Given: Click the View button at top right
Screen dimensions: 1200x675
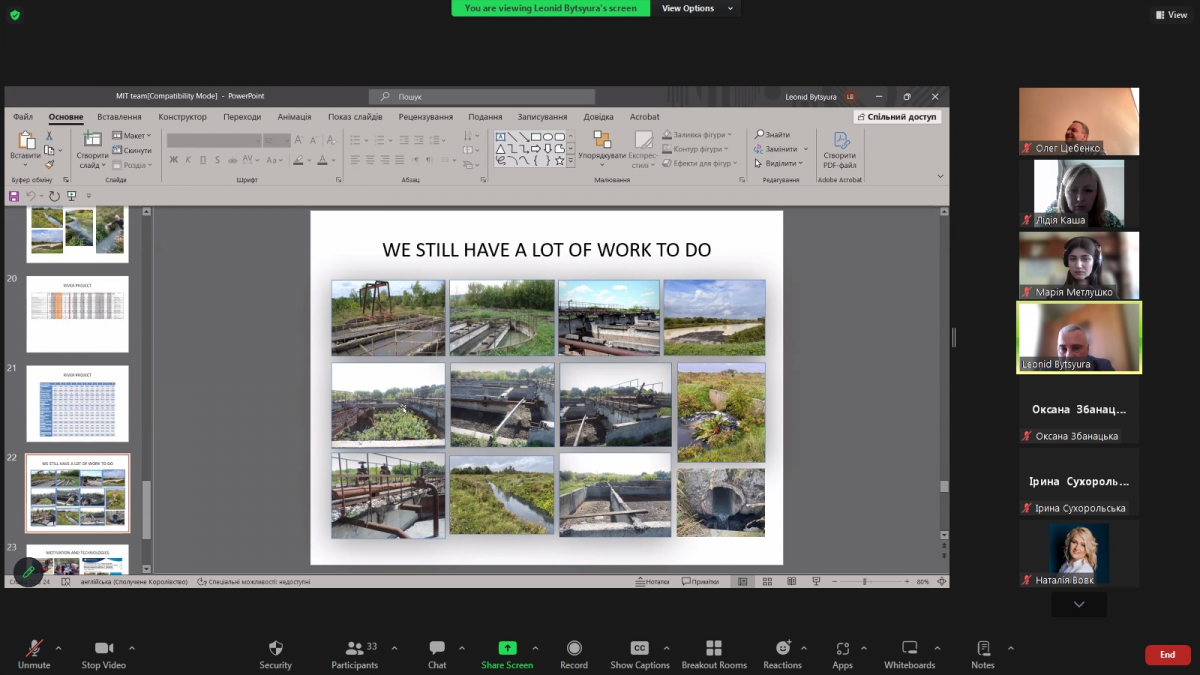Looking at the screenshot, I should pos(1171,15).
